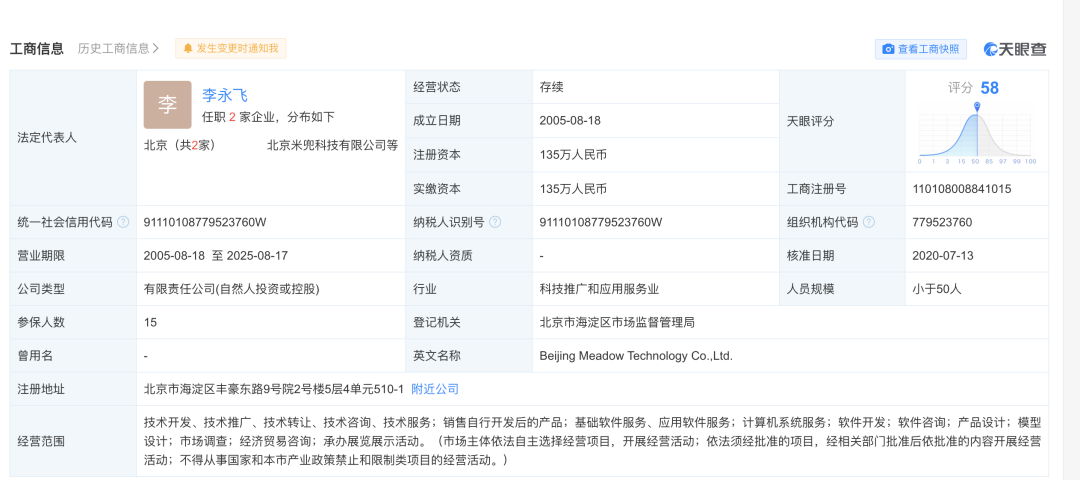Click help icon beside 组织机构代码
Viewport: 1080px width, 480px height.
869,222
